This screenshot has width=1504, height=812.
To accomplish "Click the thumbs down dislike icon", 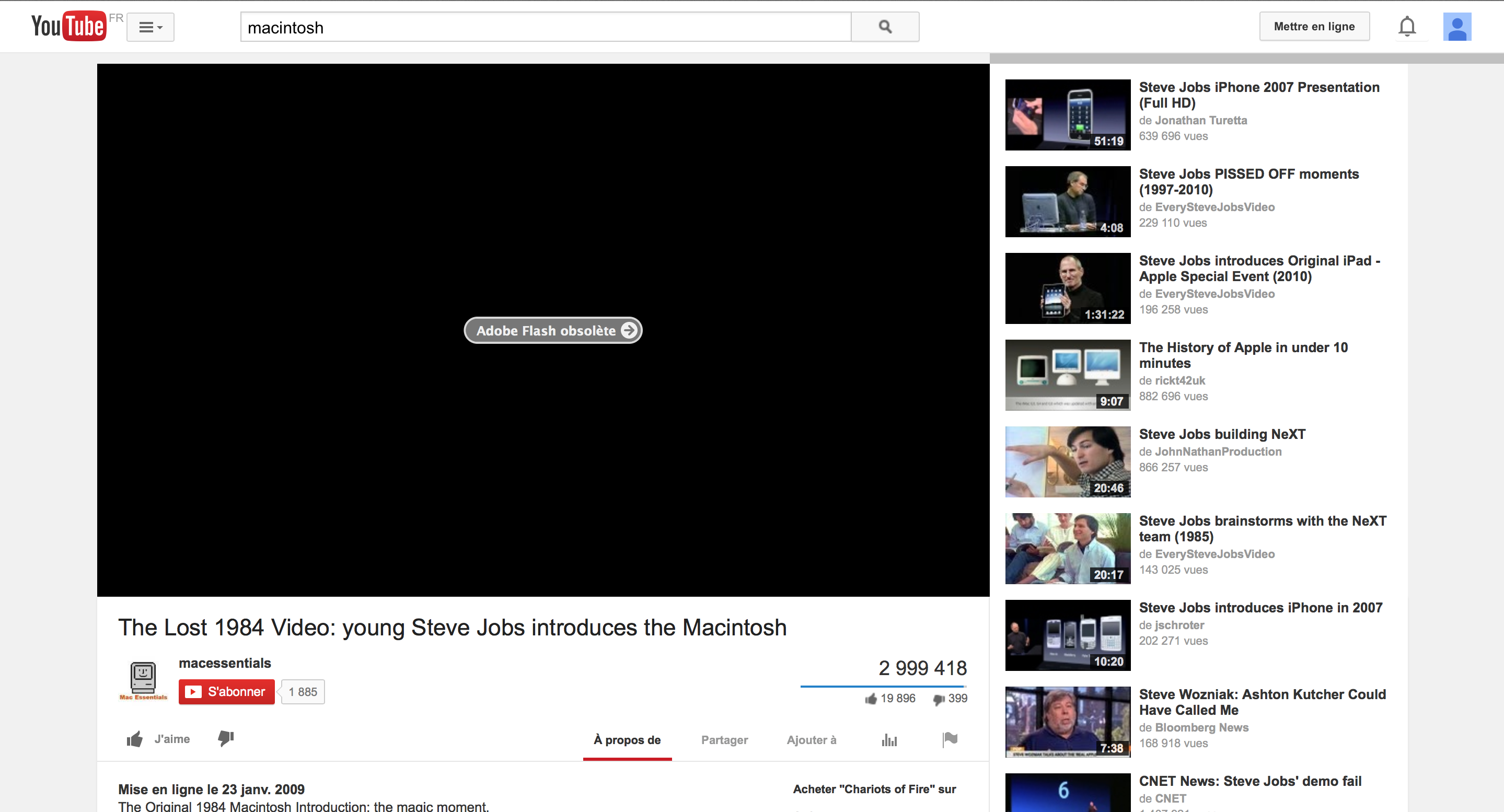I will pos(226,738).
